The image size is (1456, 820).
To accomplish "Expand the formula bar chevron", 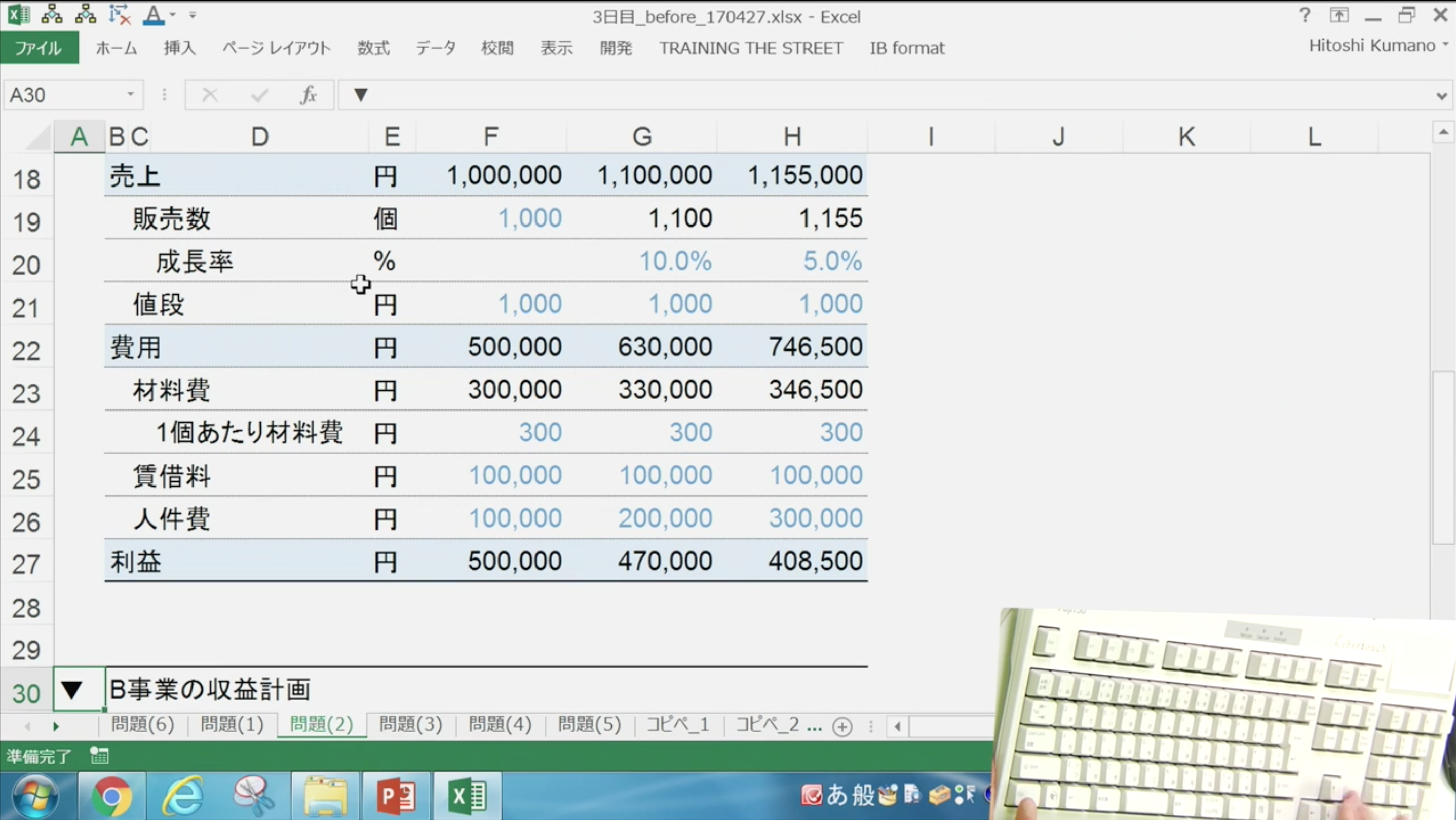I will pyautogui.click(x=1442, y=96).
